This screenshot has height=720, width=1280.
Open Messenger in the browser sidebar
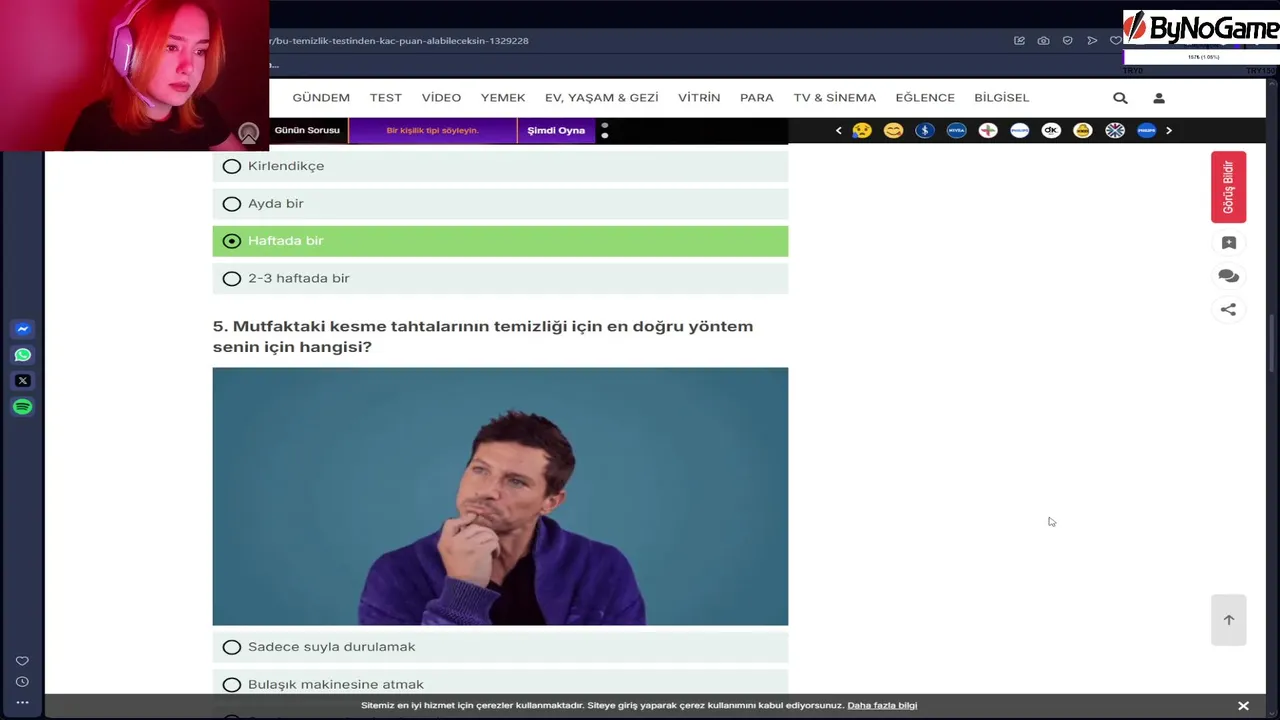click(x=23, y=329)
